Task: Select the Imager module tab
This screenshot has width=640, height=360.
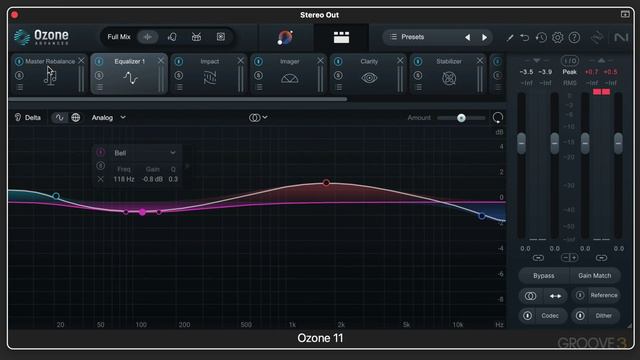Action: pyautogui.click(x=289, y=74)
